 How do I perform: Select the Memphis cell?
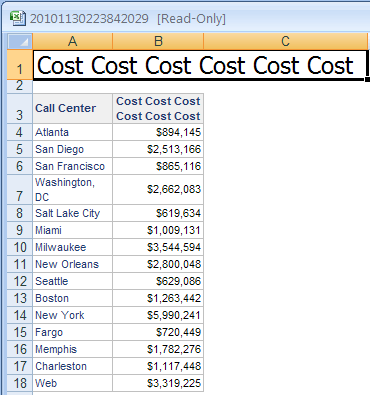click(73, 349)
